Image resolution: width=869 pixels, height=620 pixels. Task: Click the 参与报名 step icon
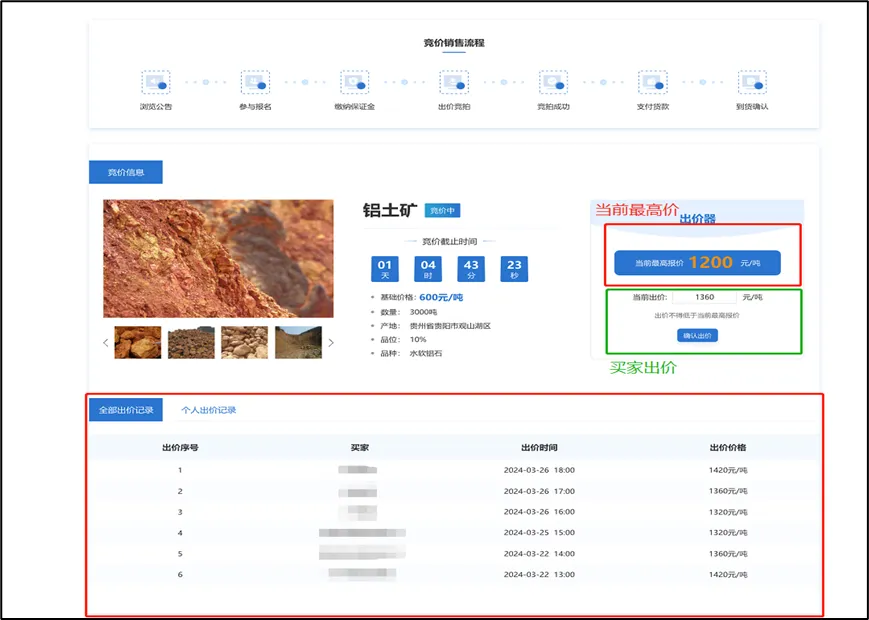point(255,83)
